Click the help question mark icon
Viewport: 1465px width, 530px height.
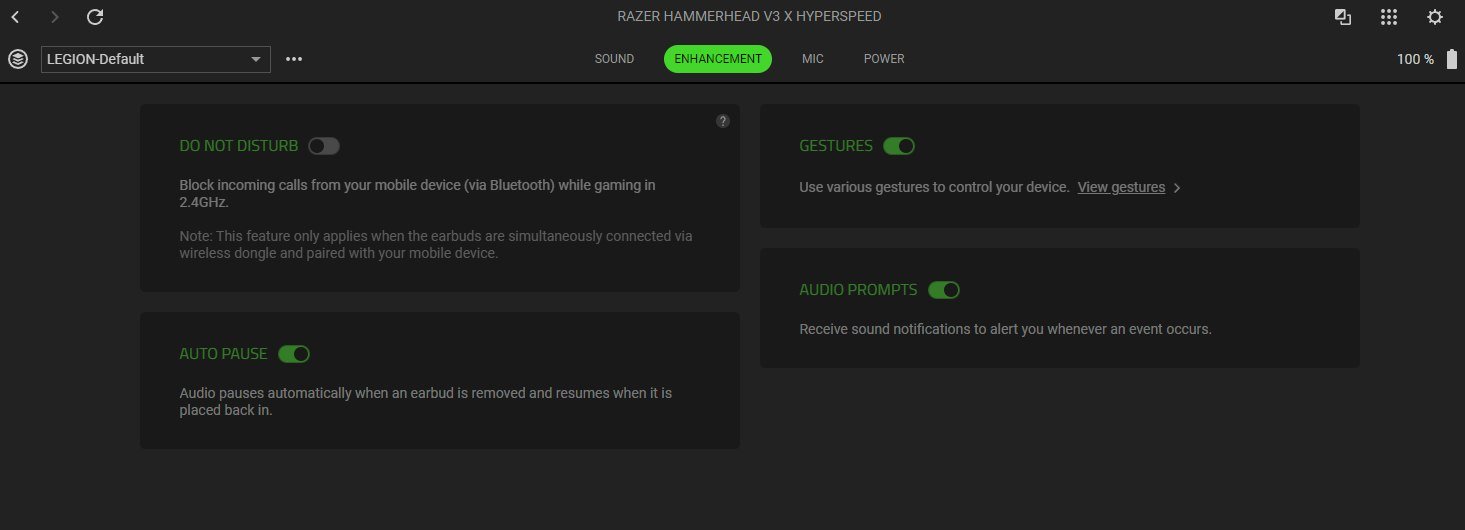[x=723, y=121]
